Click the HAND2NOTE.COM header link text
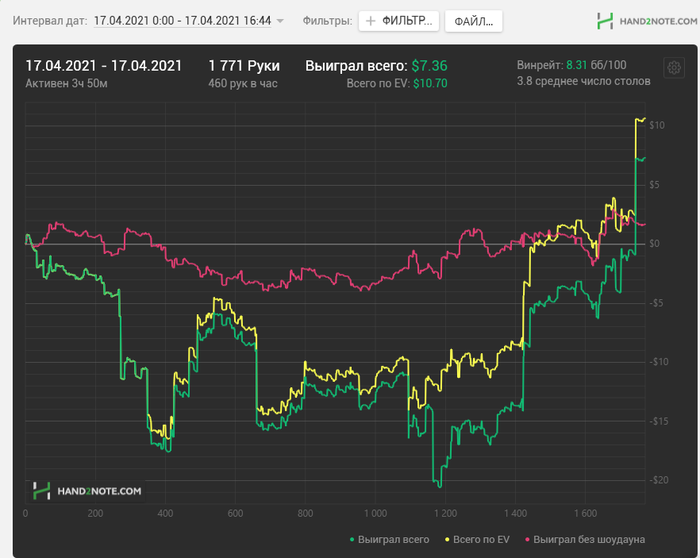 [x=658, y=21]
